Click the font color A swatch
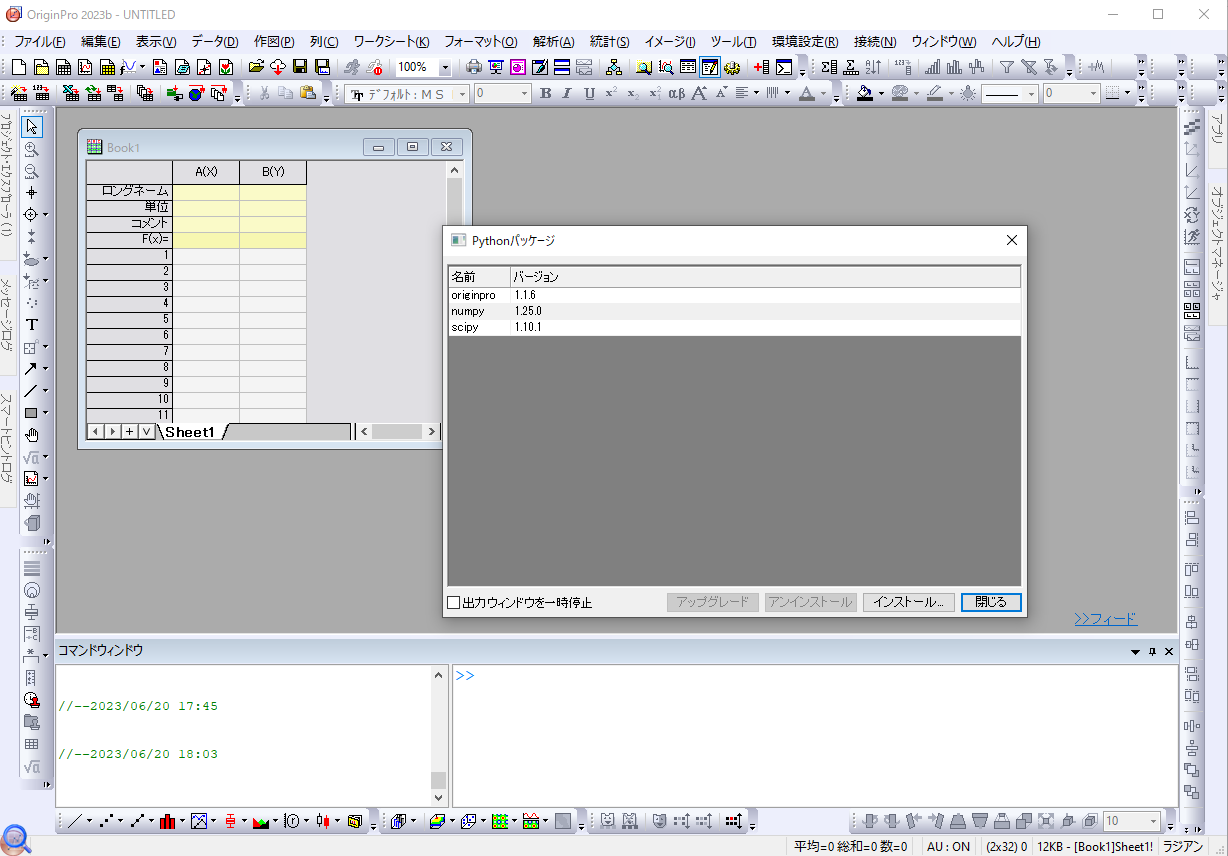 click(807, 93)
